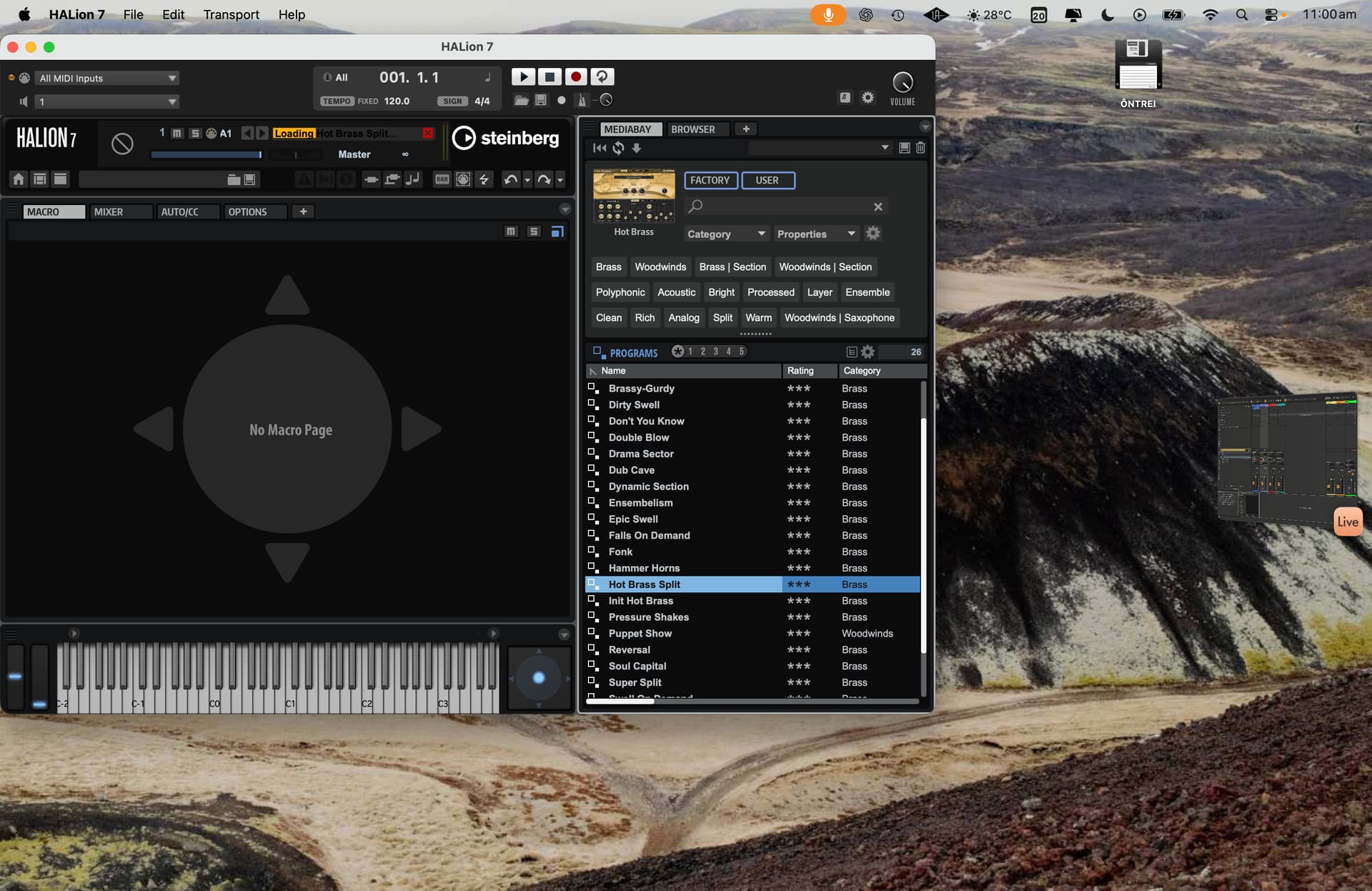Screen dimensions: 1372x891
Task: Click the transport Record button
Action: pos(576,76)
